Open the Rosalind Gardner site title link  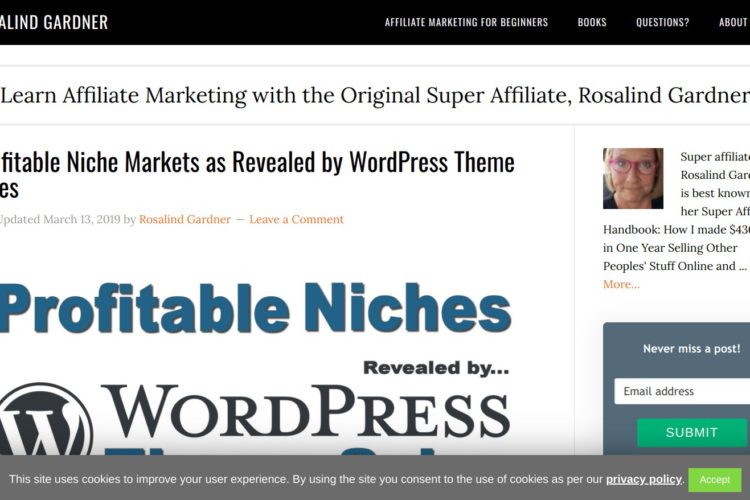point(54,22)
